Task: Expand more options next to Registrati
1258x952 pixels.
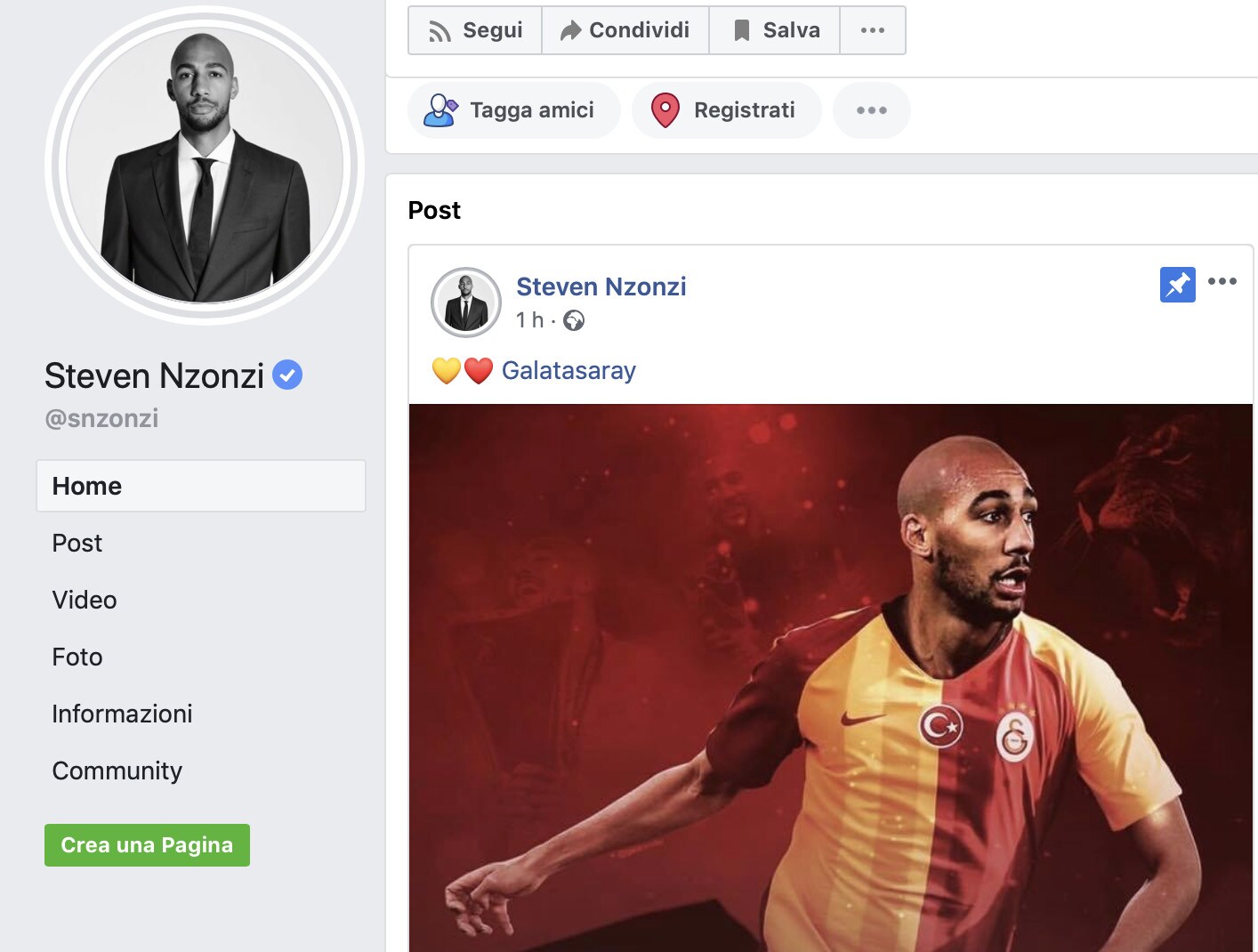Action: [x=872, y=110]
